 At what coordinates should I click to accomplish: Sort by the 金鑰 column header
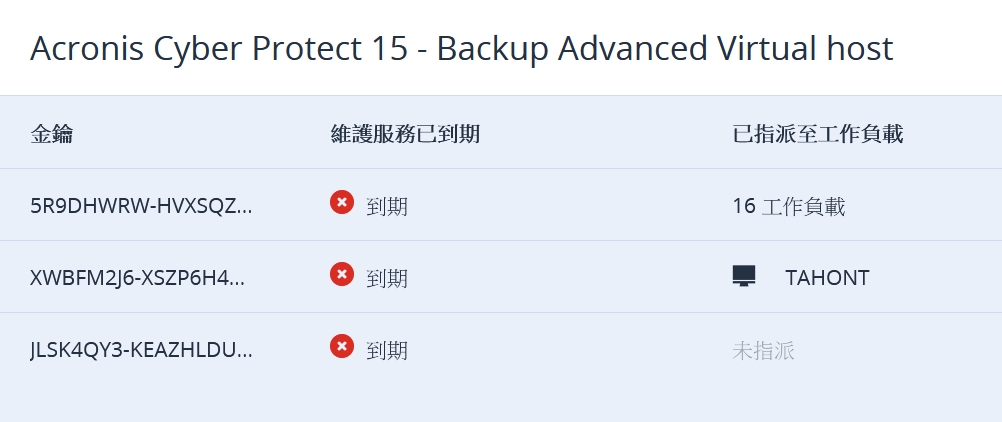click(x=51, y=134)
